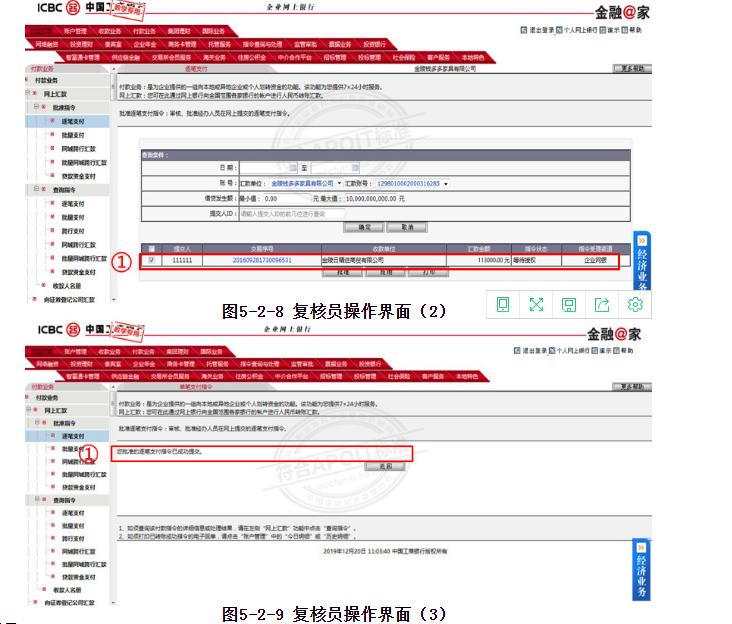Screen dimensions: 732x624
Task: Click the 拒绝 reject button below table
Action: (x=386, y=273)
